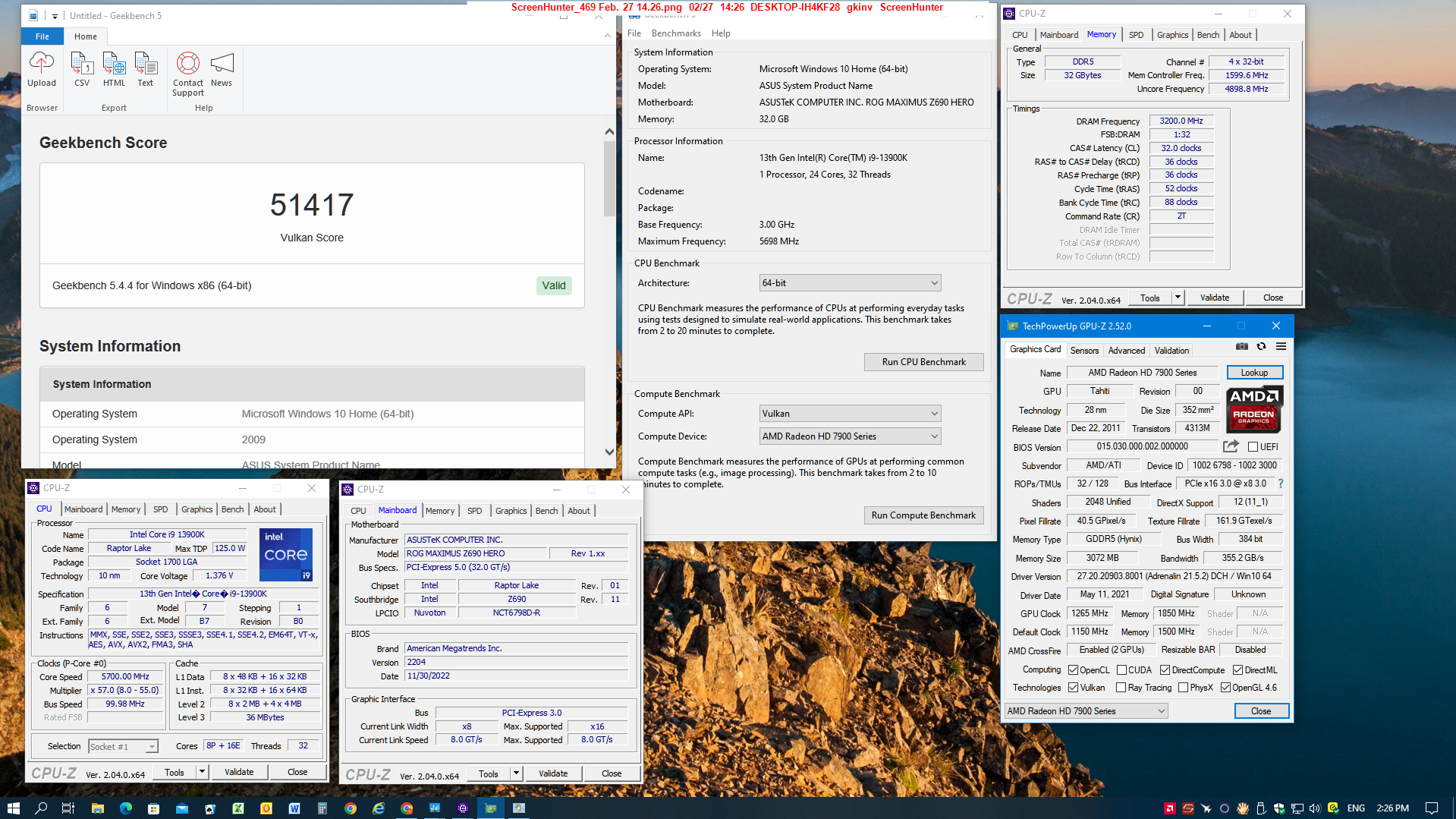
Task: Switch to Advanced tab in GPU-Z
Action: tap(1127, 351)
